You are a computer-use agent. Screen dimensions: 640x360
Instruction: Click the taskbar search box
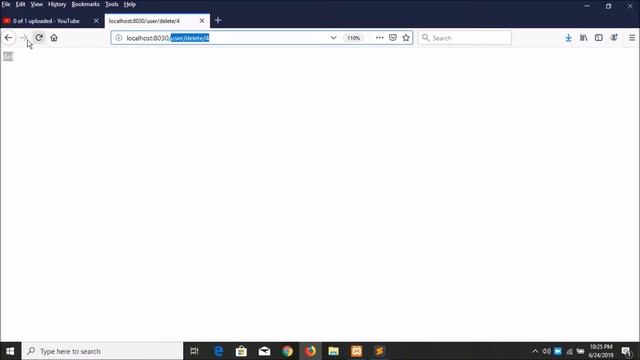[102, 351]
